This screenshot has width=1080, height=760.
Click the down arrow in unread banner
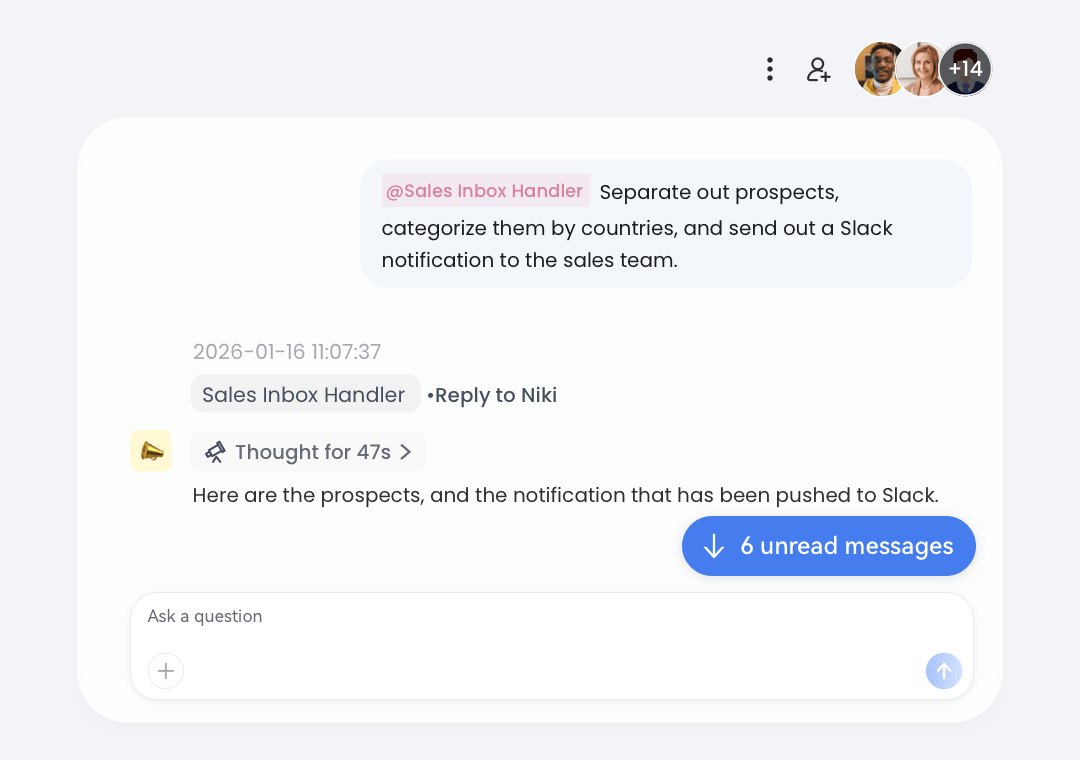(x=714, y=546)
